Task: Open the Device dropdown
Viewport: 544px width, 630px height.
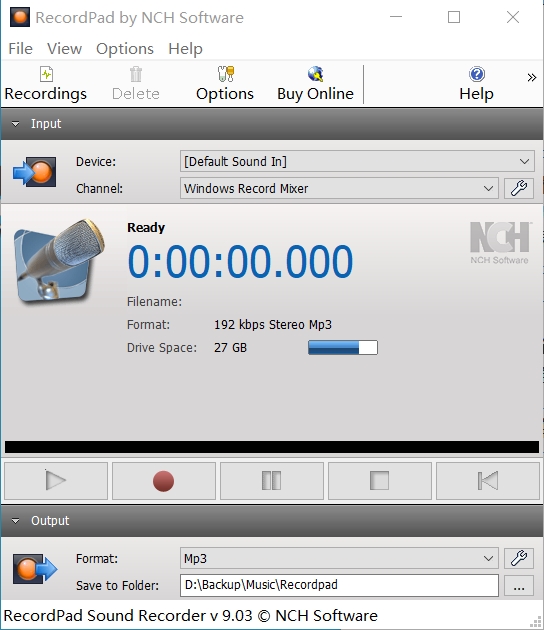Action: click(x=357, y=161)
